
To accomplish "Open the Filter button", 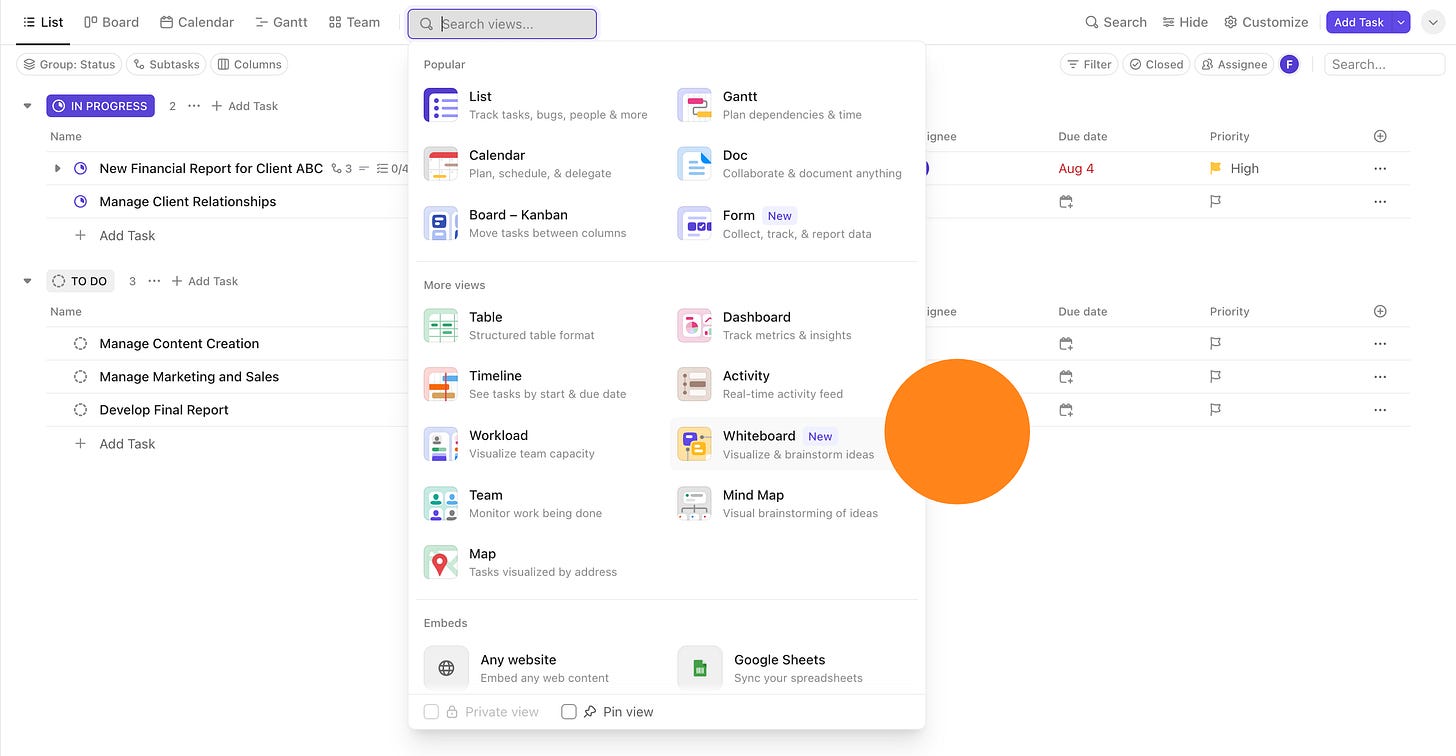I will [x=1089, y=64].
